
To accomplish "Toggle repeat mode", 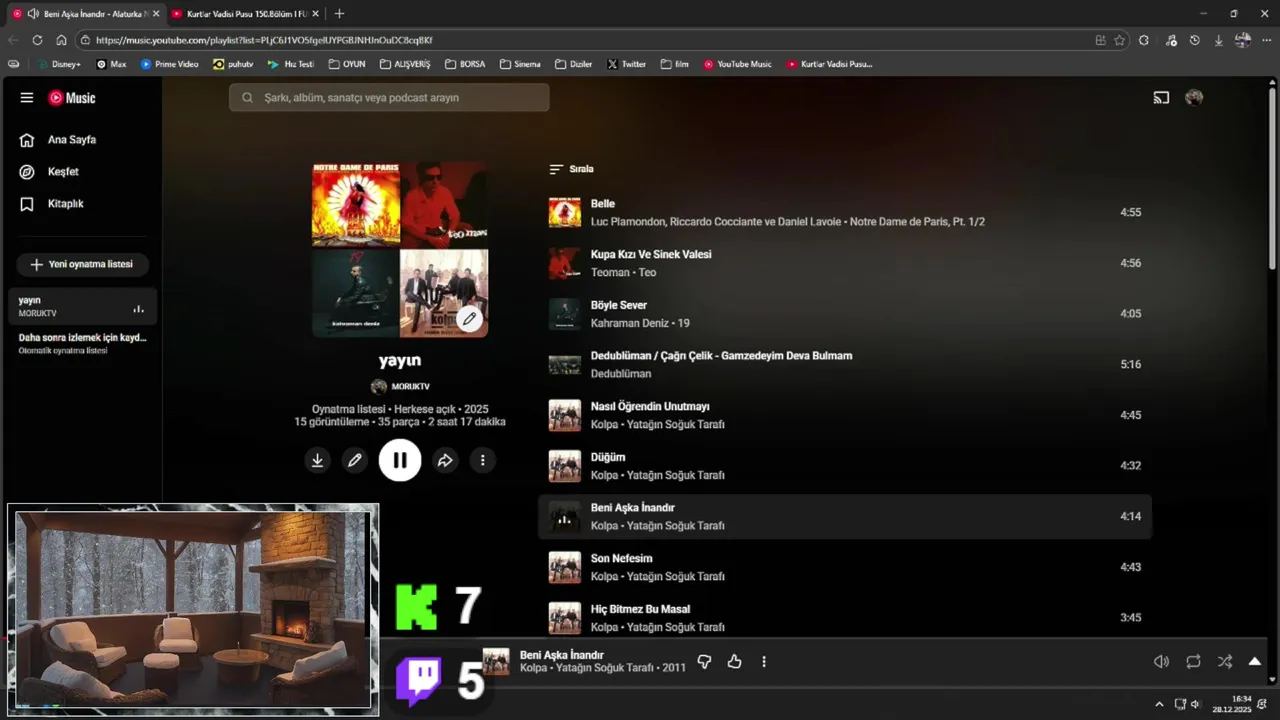I will (x=1193, y=662).
